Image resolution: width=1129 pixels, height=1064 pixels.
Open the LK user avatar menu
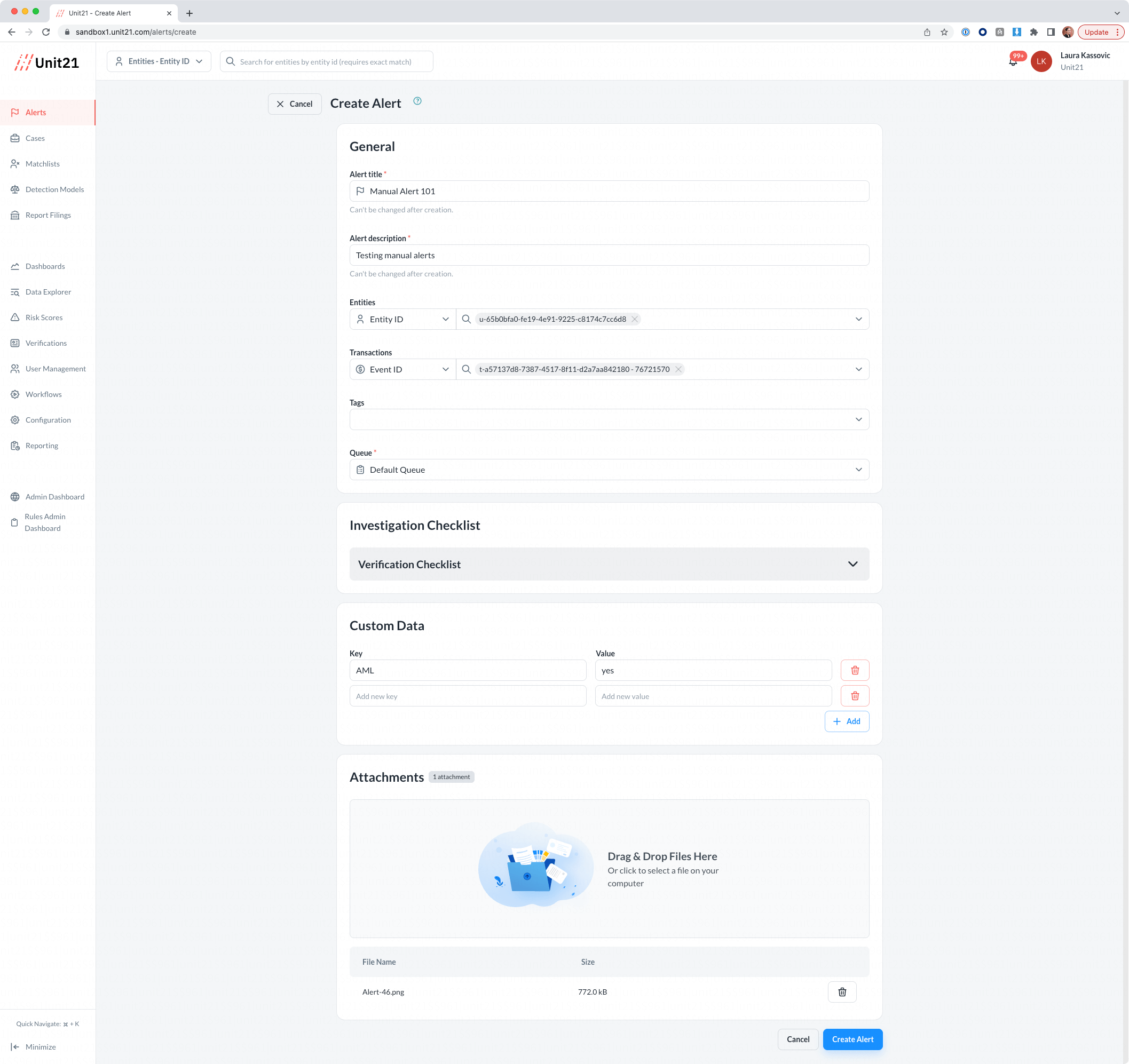(x=1041, y=61)
